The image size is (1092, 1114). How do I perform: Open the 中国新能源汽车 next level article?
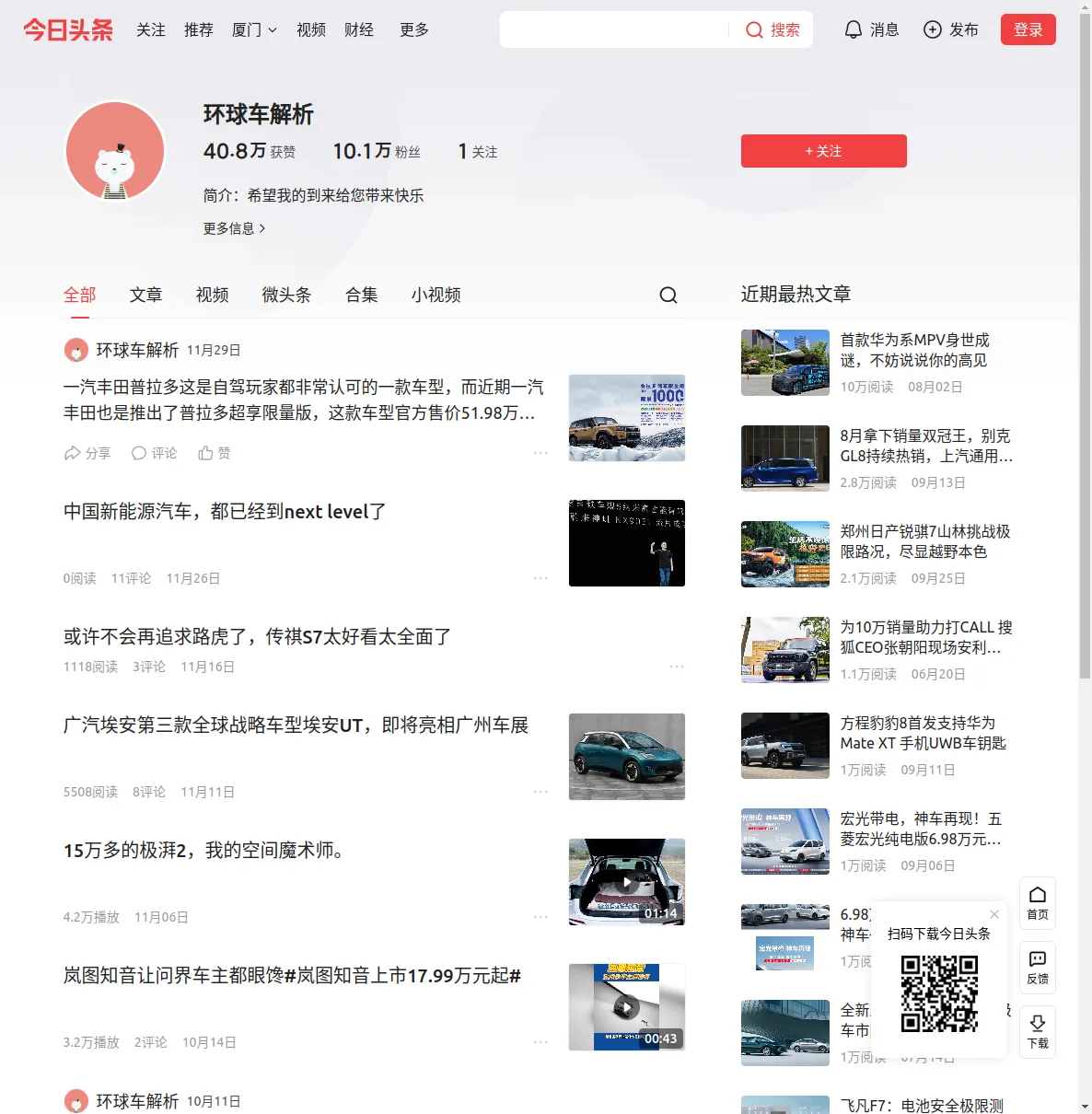225,512
